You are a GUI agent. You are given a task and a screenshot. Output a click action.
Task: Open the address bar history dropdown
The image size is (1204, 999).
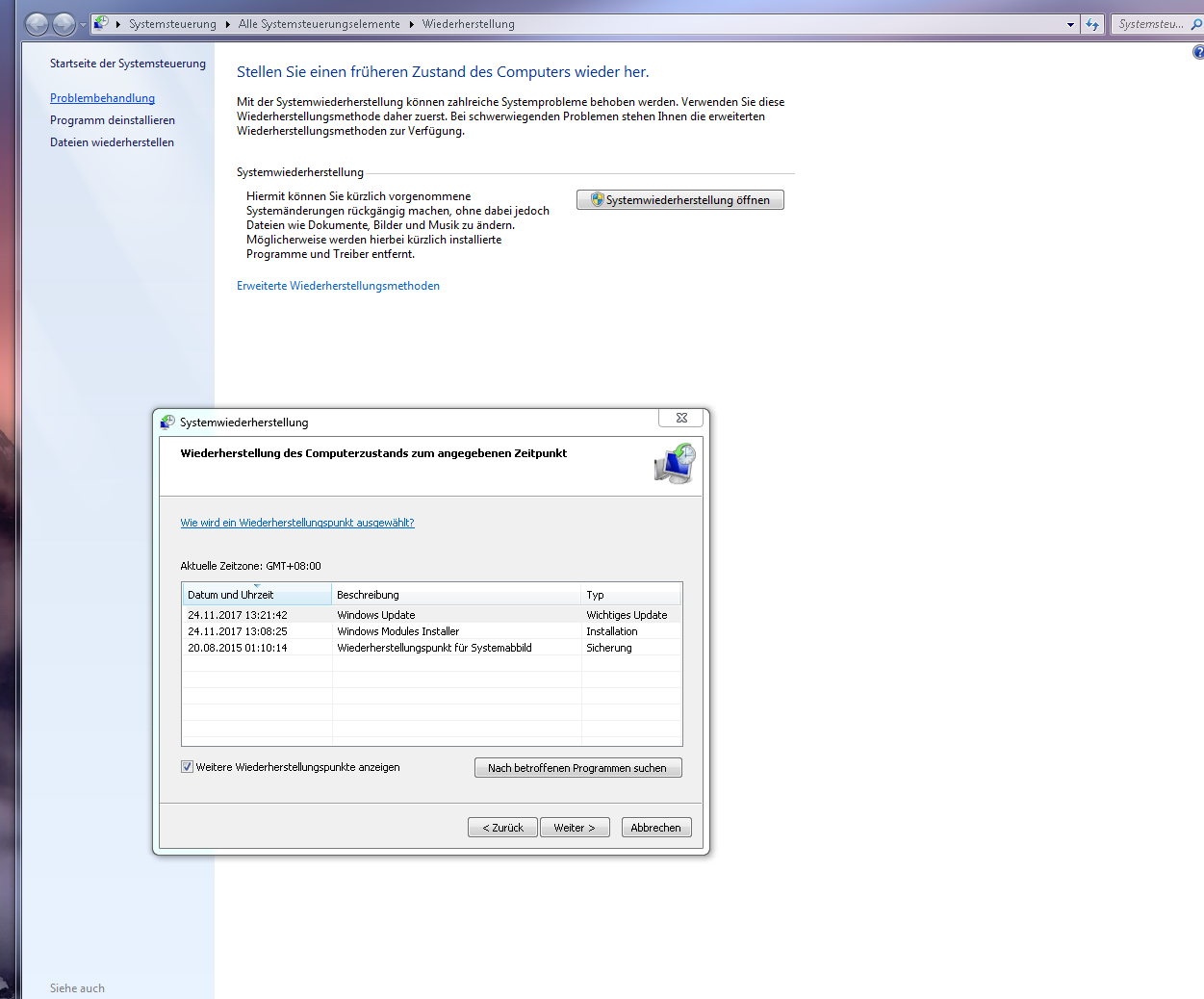click(x=1070, y=24)
